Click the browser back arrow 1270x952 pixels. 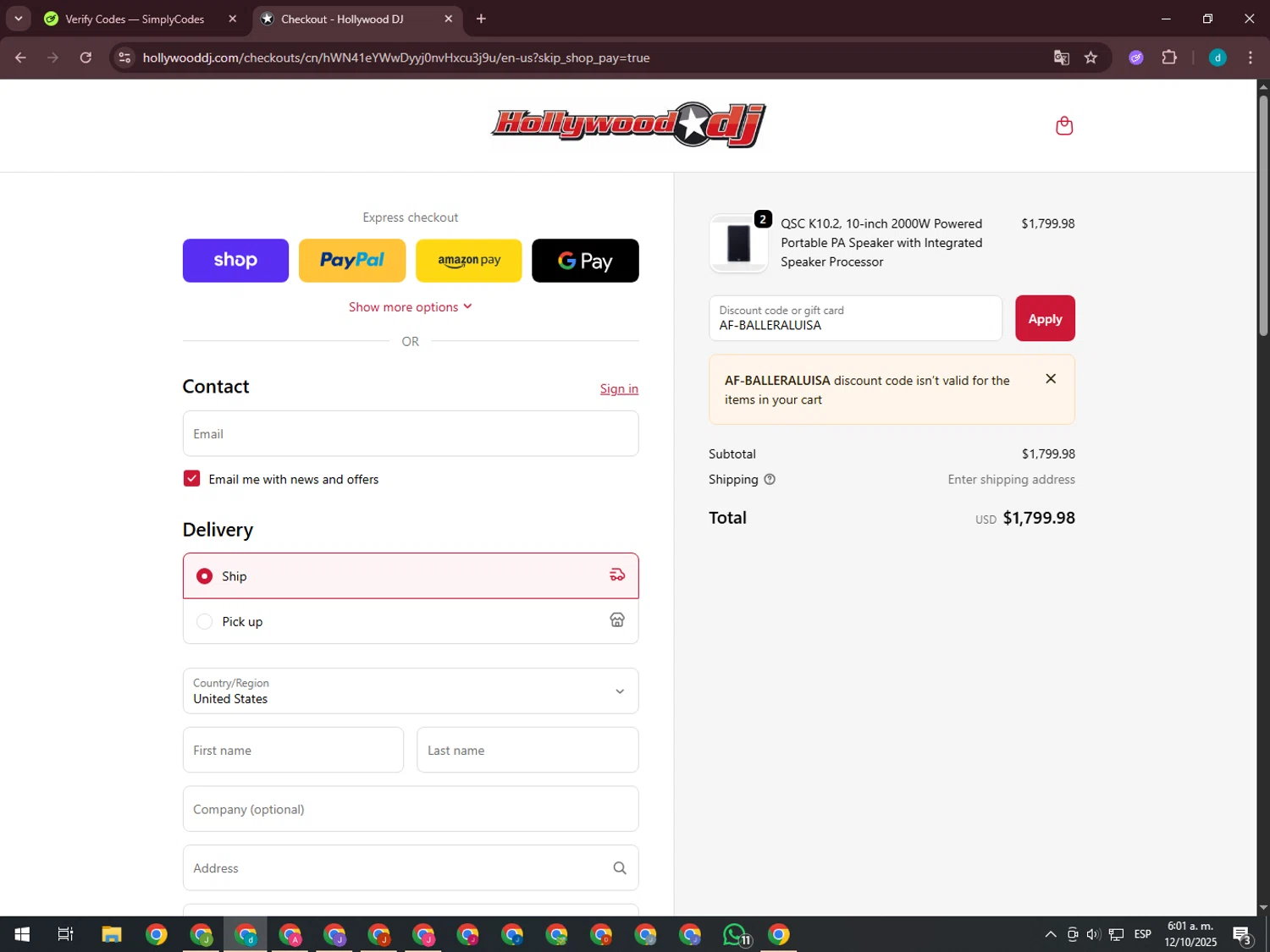[x=21, y=58]
